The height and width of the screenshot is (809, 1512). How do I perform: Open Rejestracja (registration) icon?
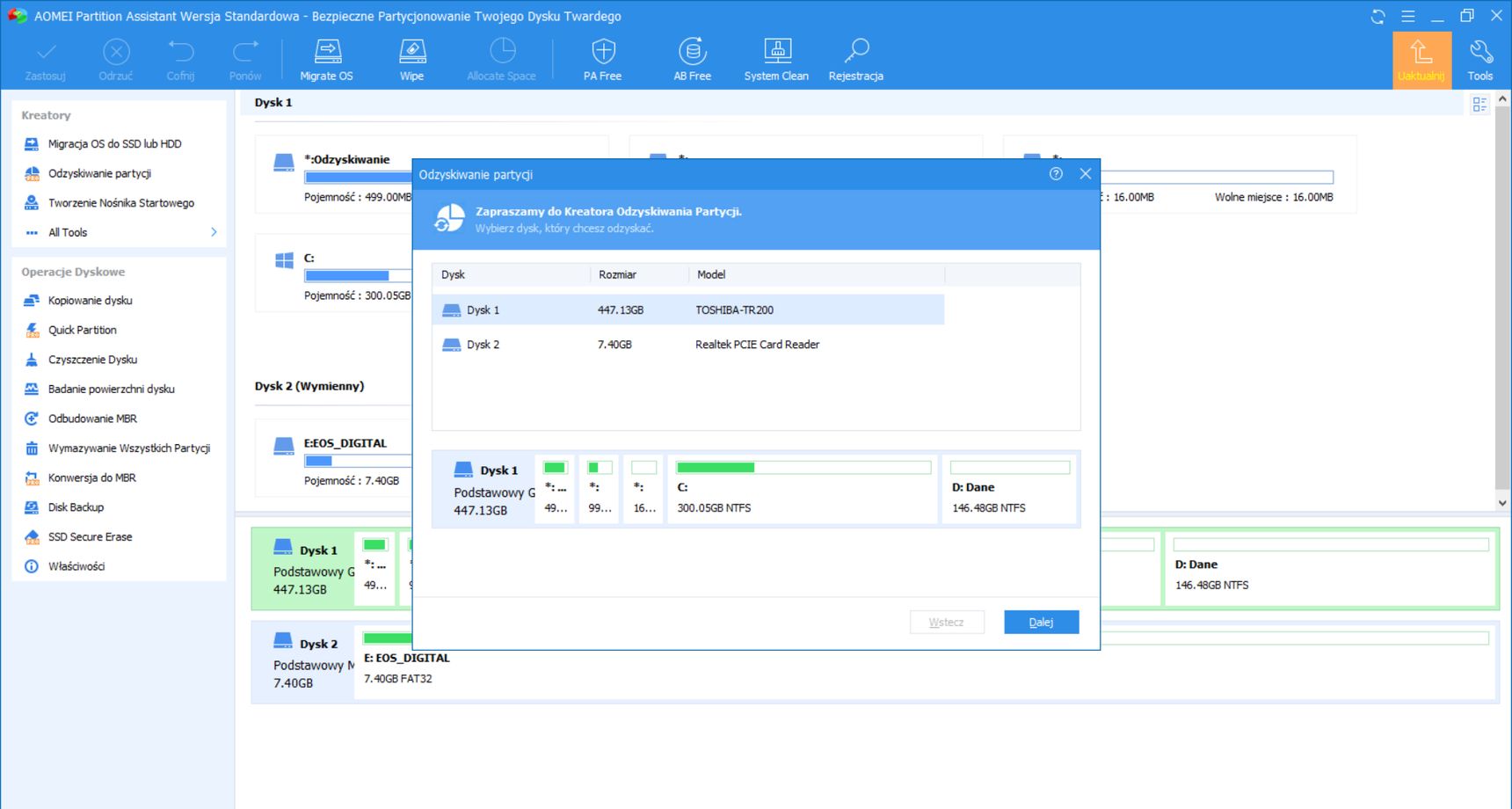click(856, 60)
